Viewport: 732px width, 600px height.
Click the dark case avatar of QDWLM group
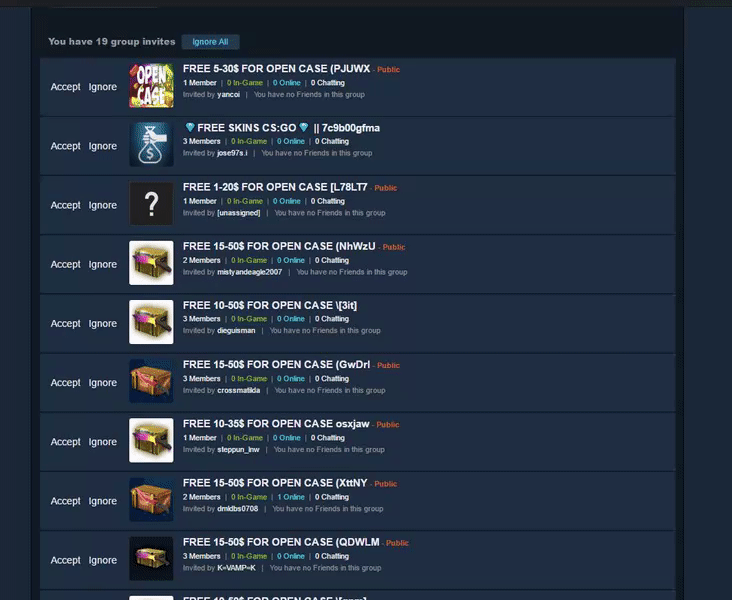click(x=151, y=558)
